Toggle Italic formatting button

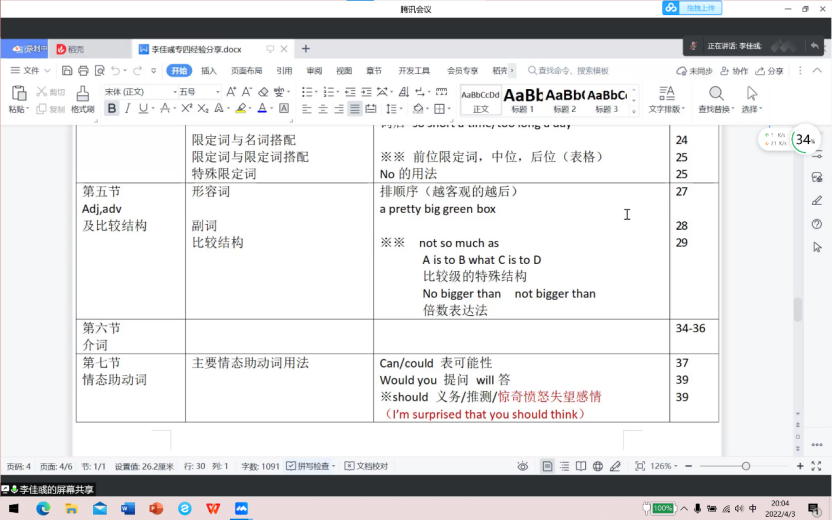click(128, 109)
